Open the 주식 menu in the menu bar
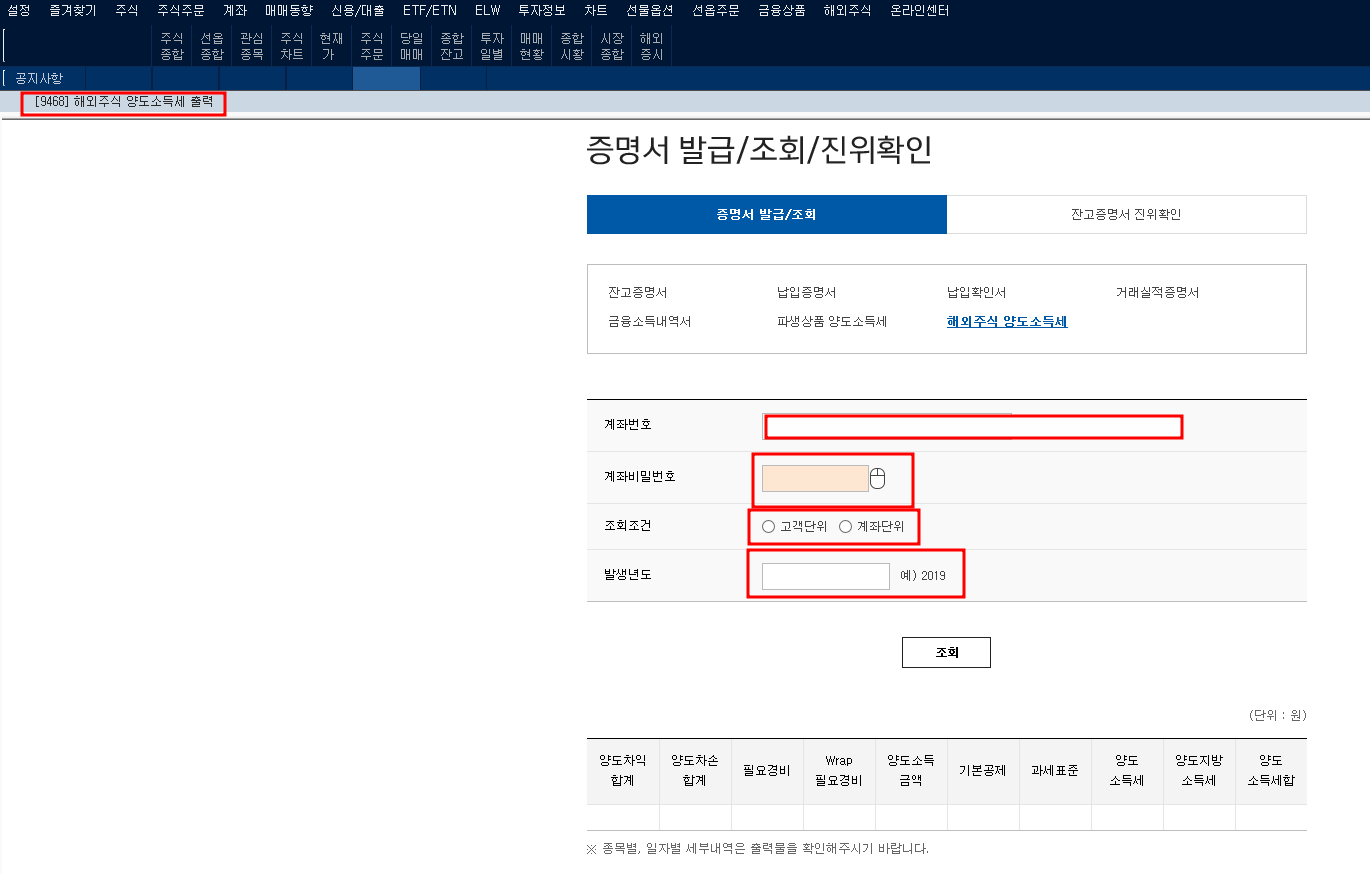This screenshot has width=1370, height=874. tap(127, 11)
